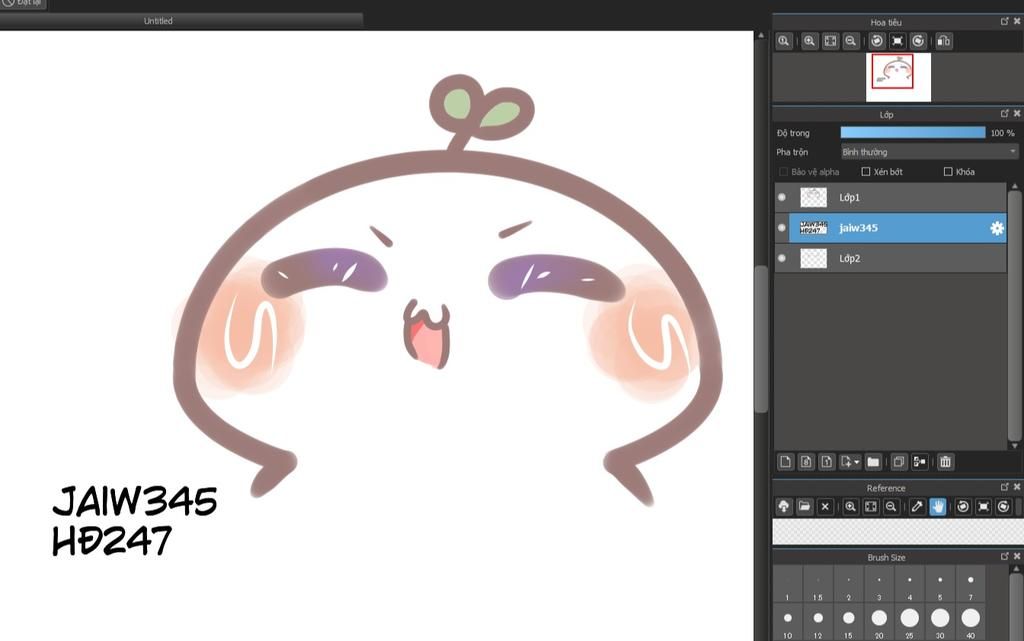Enable the Khóa checkbox
This screenshot has width=1024, height=641.
click(x=948, y=172)
